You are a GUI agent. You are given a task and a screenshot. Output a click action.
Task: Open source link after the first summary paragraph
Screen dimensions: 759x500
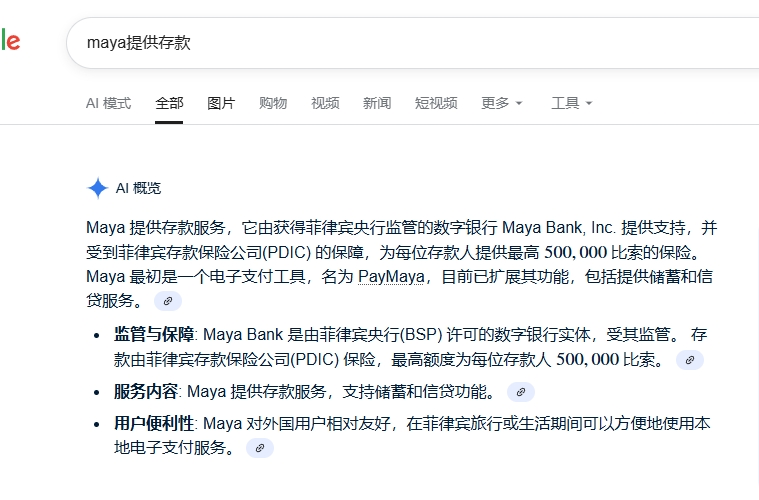(168, 301)
